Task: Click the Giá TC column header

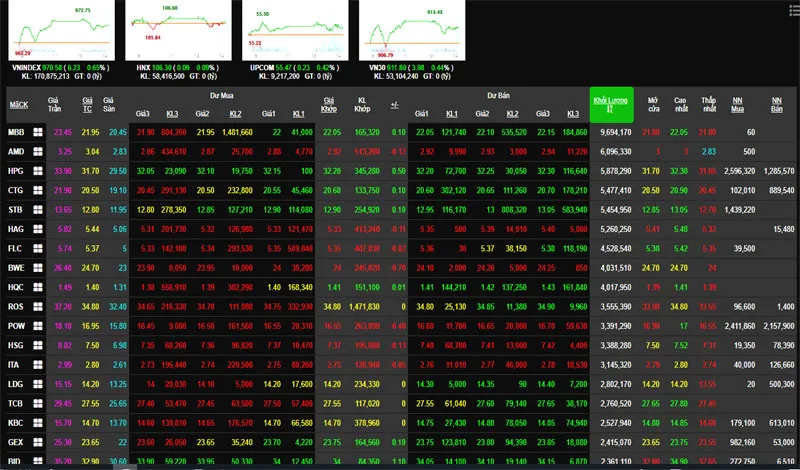Action: click(87, 105)
